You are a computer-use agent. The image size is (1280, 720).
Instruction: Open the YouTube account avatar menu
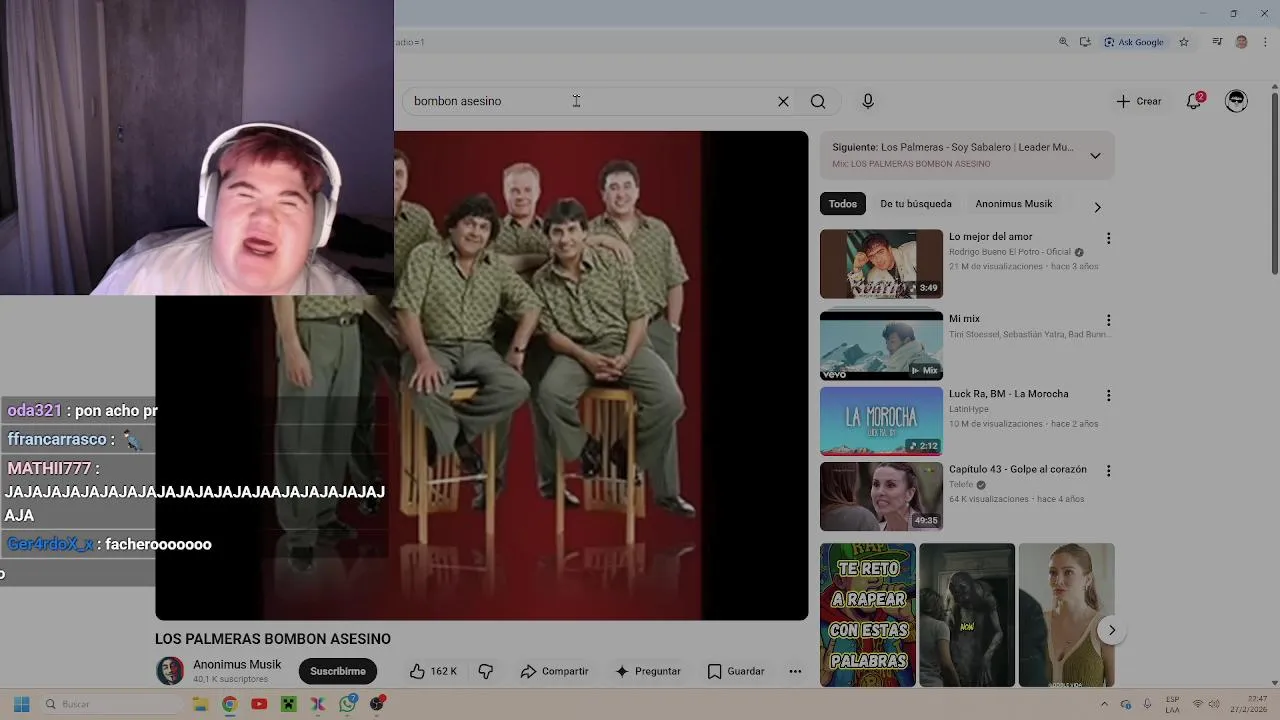click(1237, 101)
